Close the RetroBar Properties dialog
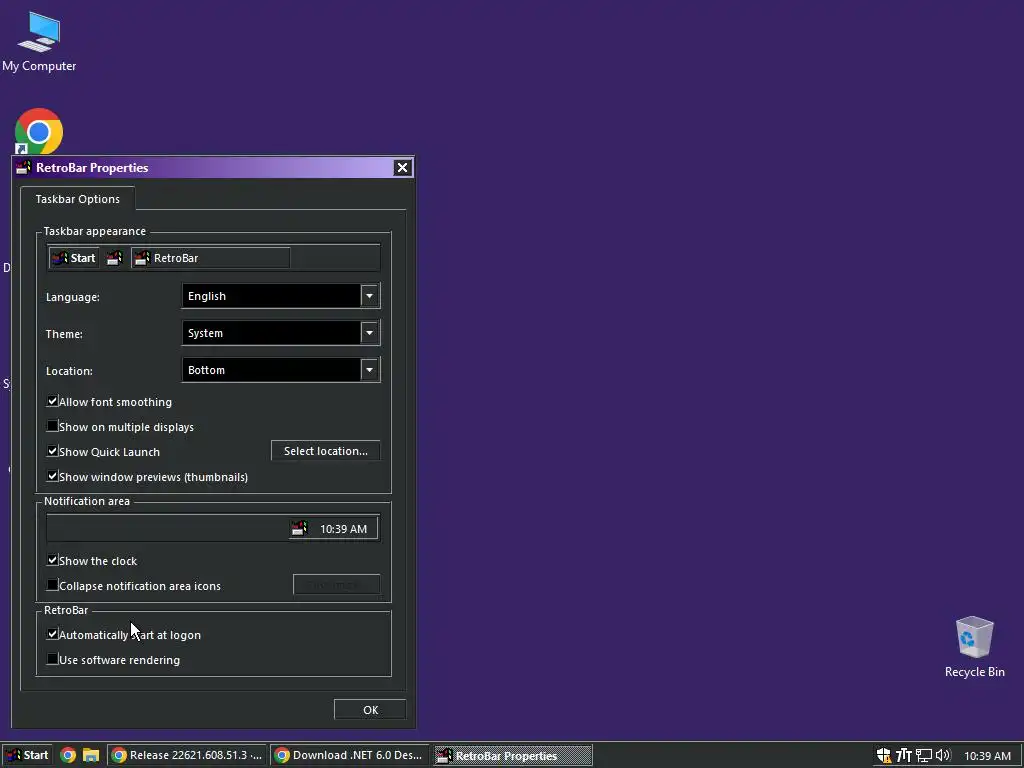The width and height of the screenshot is (1024, 768). click(x=402, y=168)
